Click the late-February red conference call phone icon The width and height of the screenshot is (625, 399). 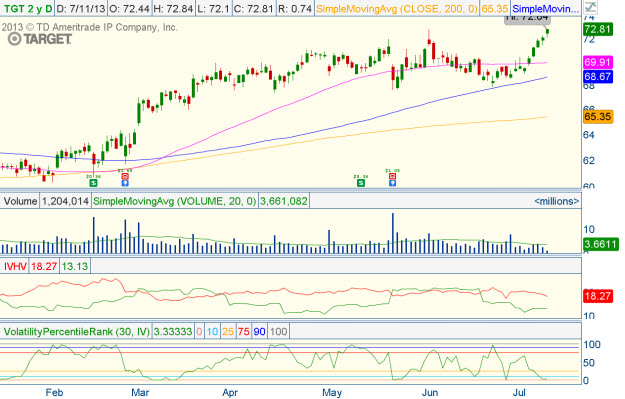125,176
